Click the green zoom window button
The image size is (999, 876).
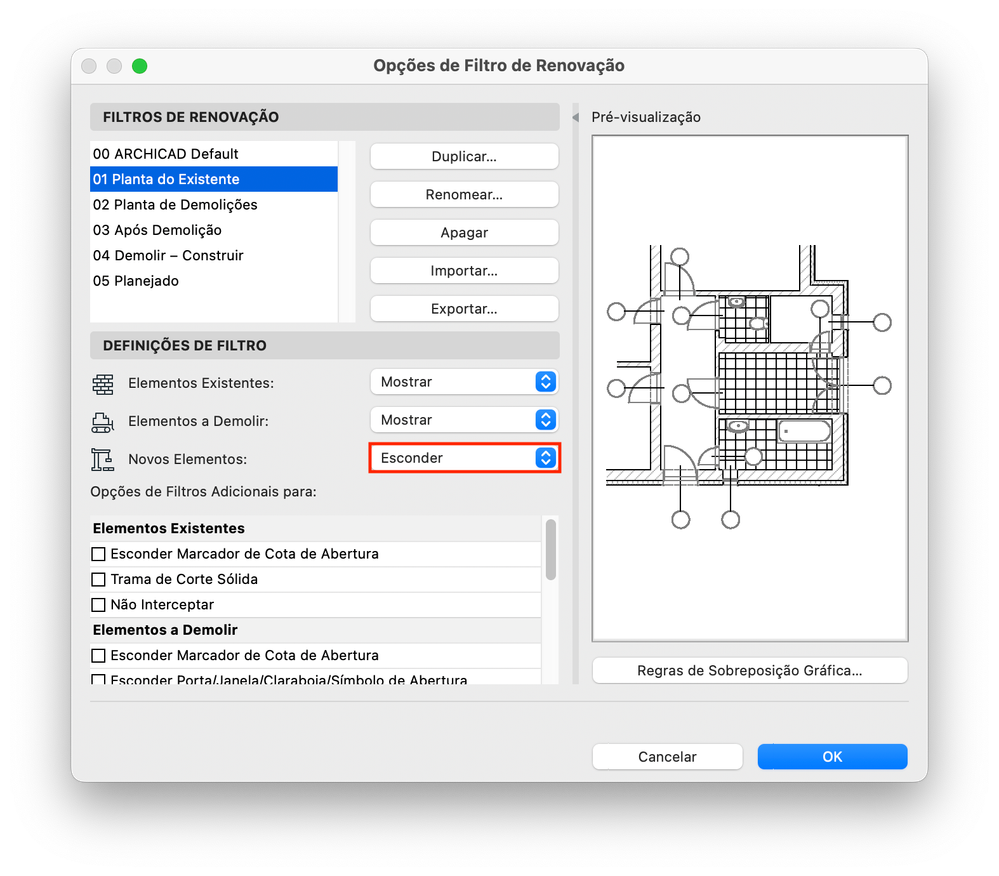click(x=140, y=66)
